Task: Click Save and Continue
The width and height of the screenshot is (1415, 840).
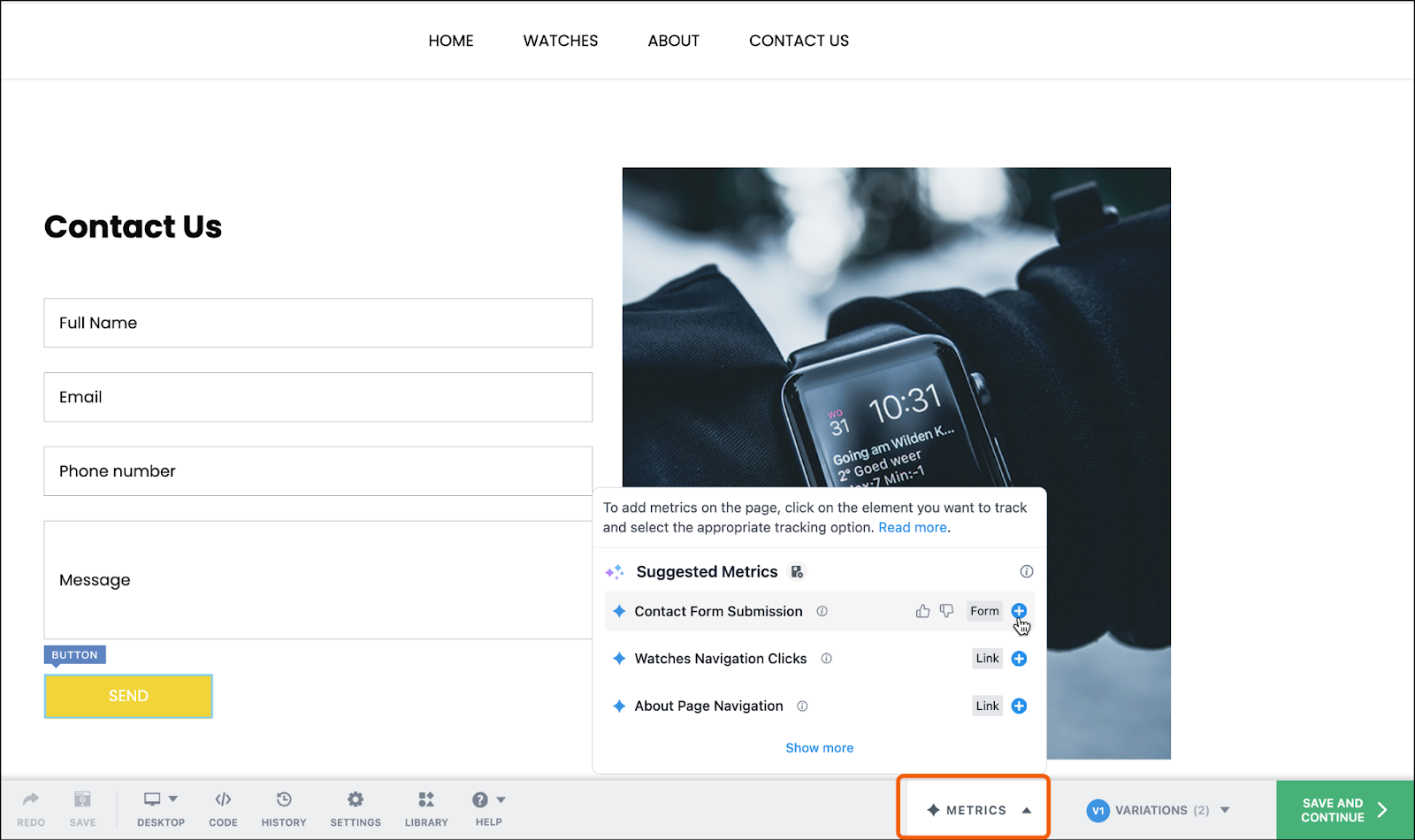Action: 1345,810
